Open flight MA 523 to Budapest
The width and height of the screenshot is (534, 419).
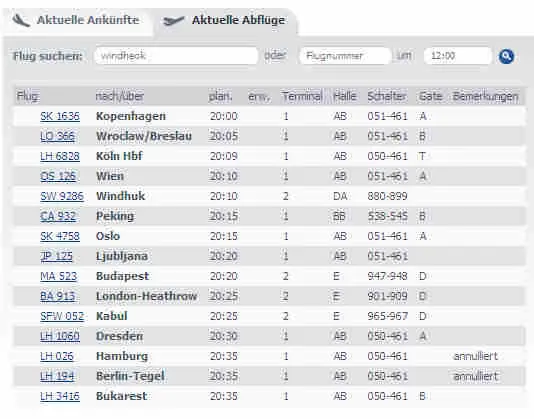coord(58,276)
